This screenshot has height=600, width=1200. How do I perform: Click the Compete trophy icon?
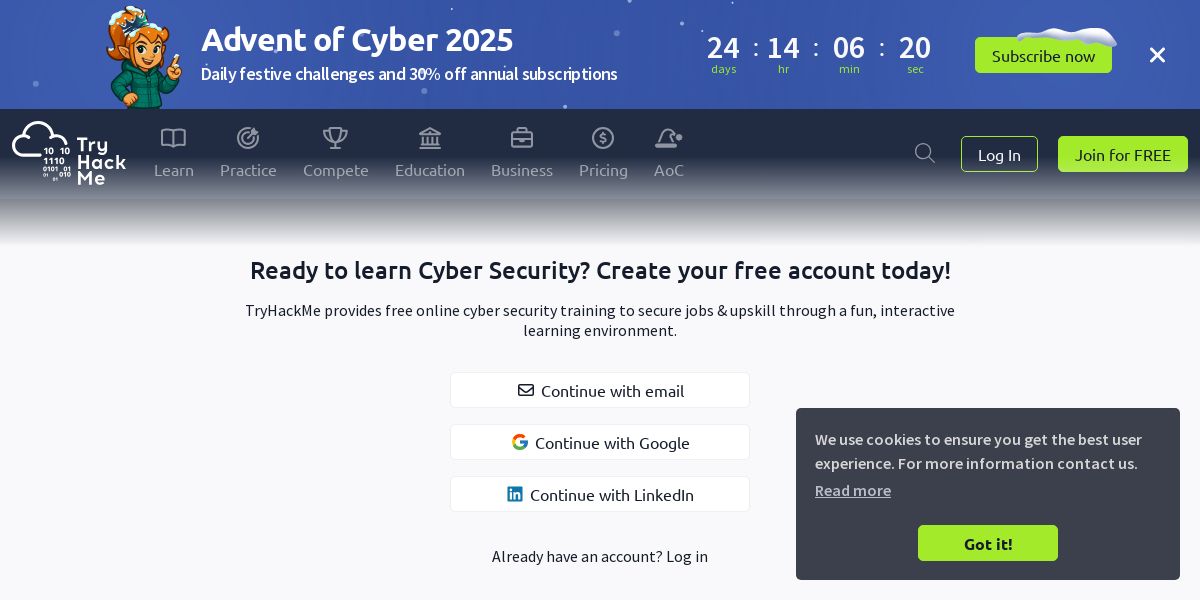click(x=335, y=138)
